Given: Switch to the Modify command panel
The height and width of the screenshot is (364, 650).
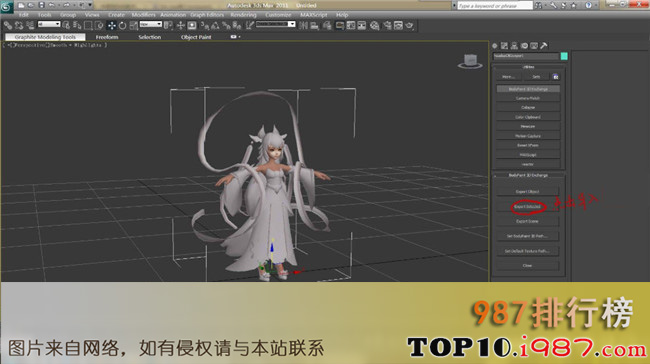Looking at the screenshot, I should [x=504, y=46].
